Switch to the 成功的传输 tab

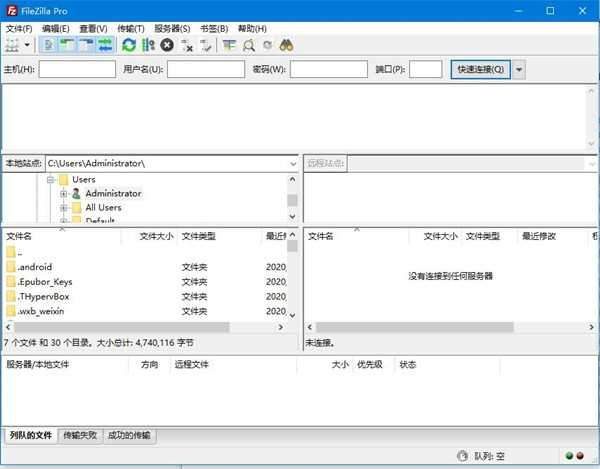pyautogui.click(x=129, y=435)
